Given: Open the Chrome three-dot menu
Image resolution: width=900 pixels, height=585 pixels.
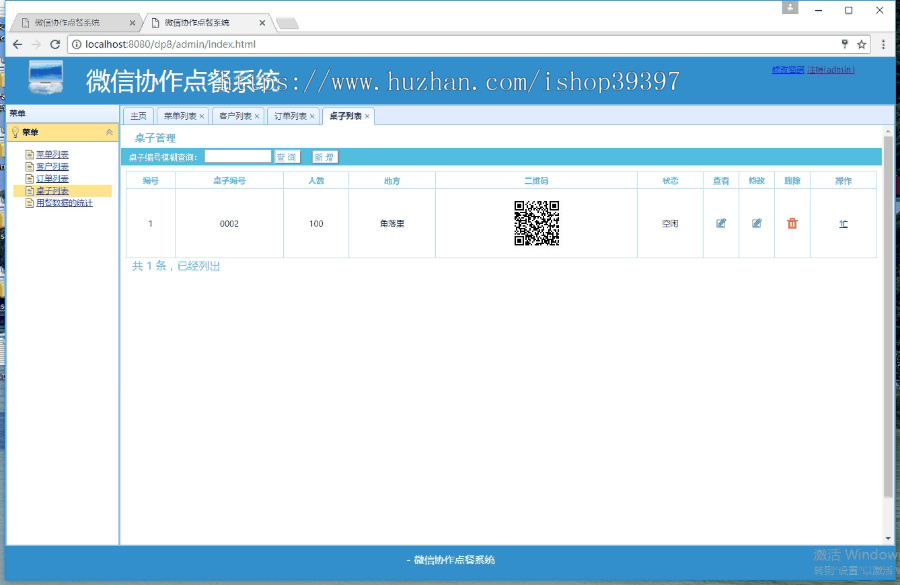Looking at the screenshot, I should (883, 44).
